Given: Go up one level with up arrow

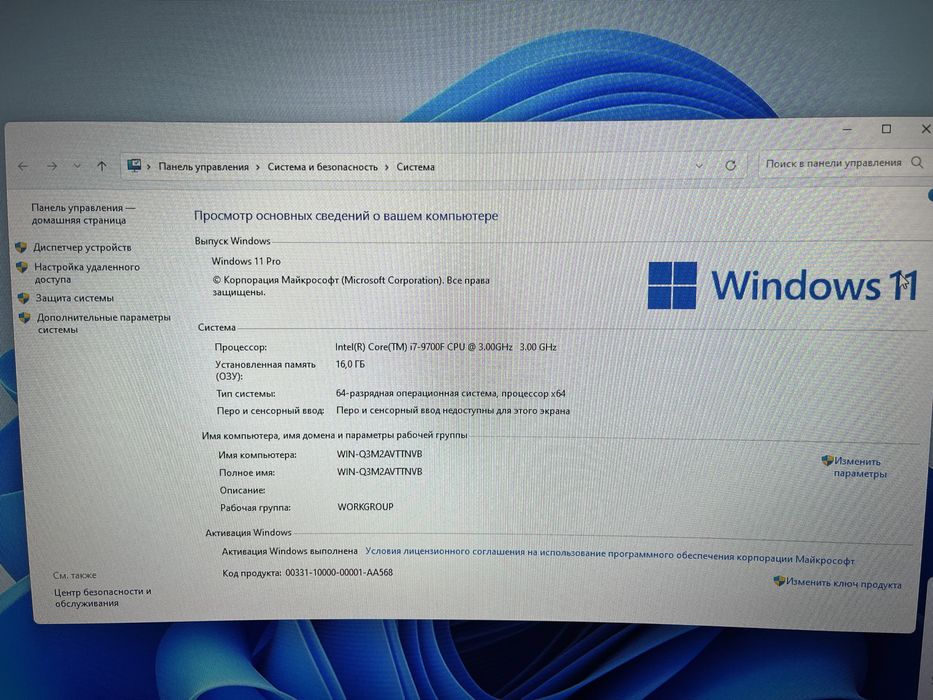Looking at the screenshot, I should tap(102, 167).
